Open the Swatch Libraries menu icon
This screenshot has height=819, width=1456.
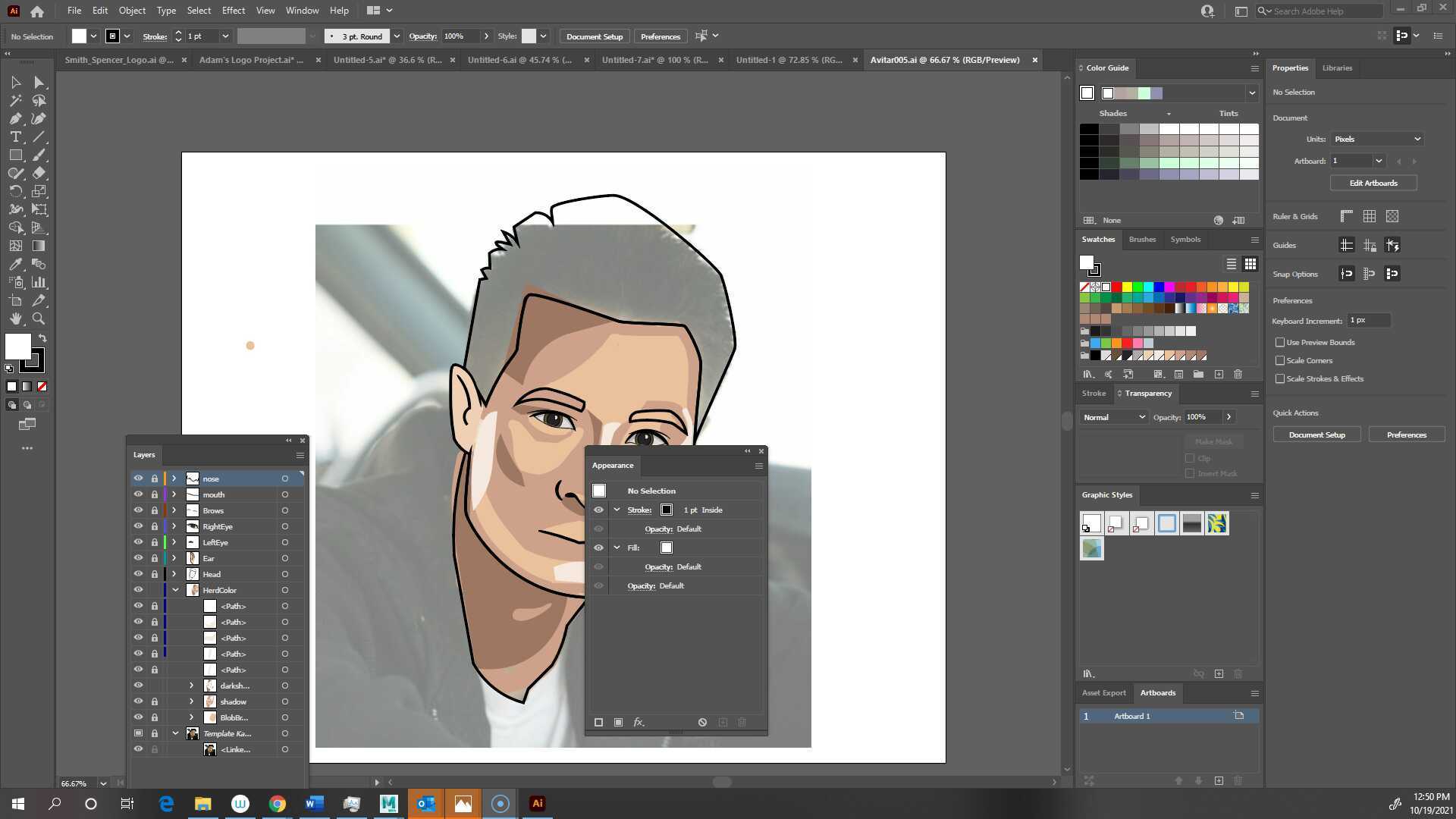click(x=1088, y=374)
